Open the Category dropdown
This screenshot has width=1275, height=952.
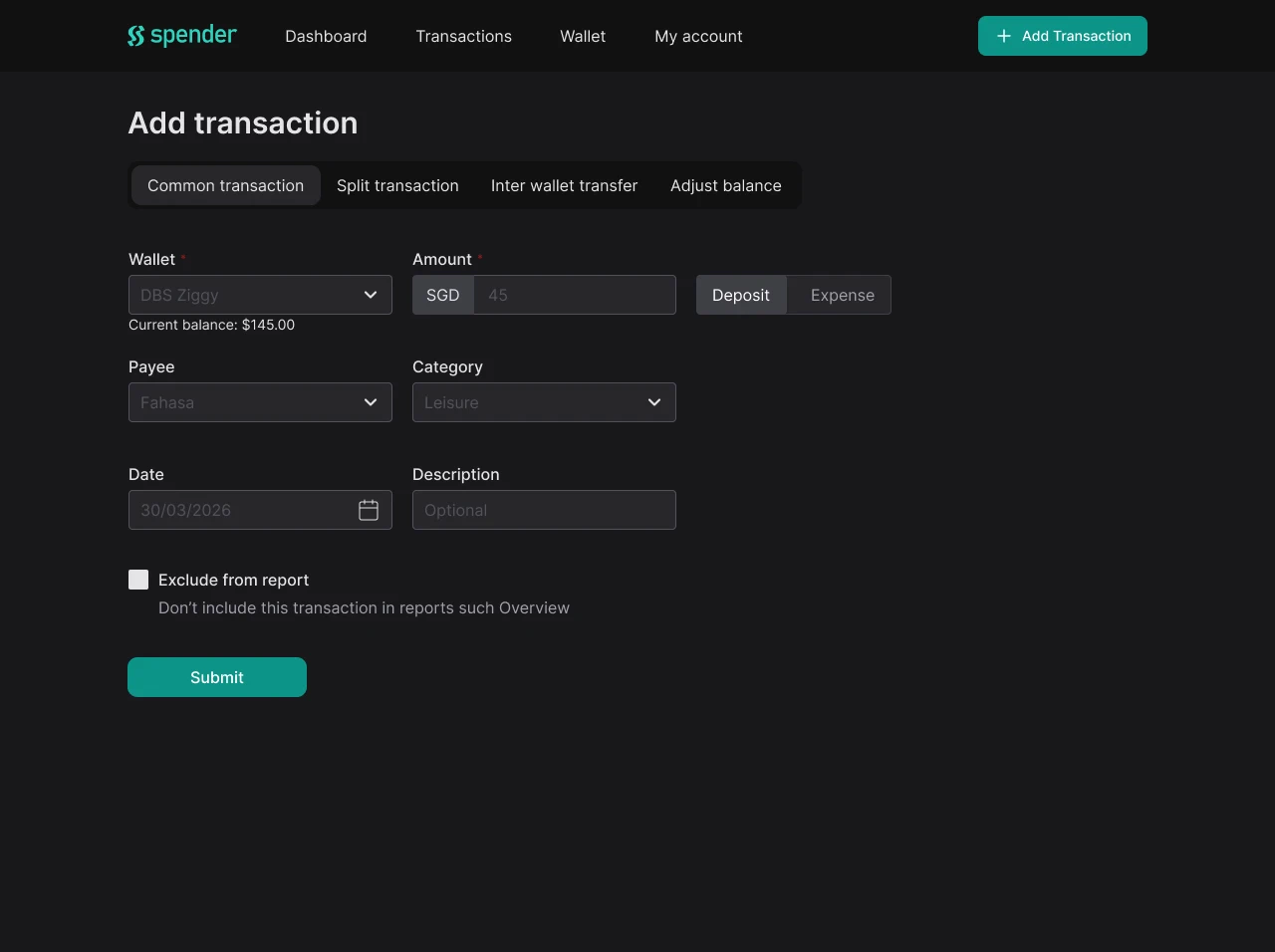point(544,402)
